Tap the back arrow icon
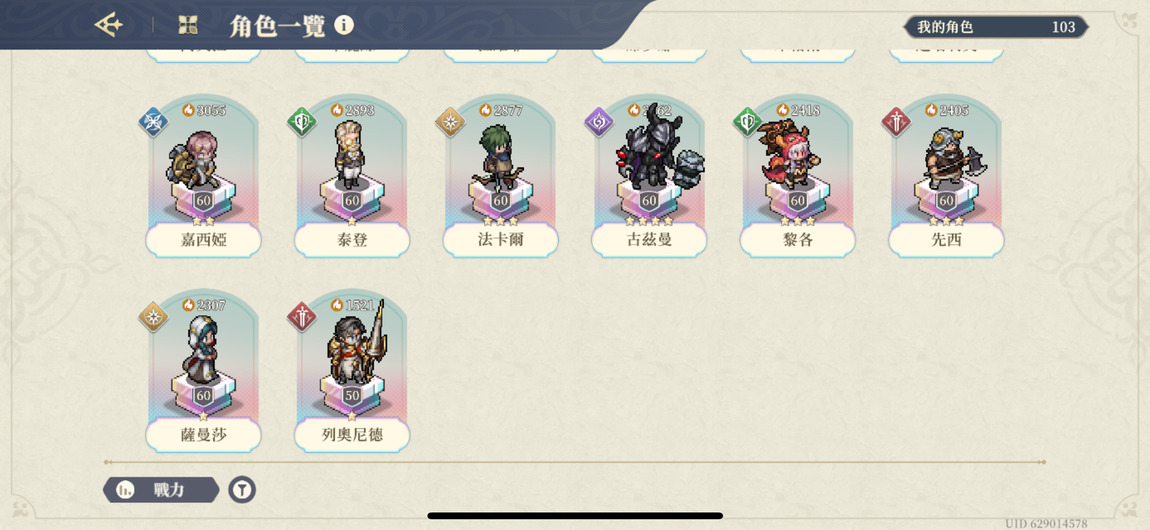The height and width of the screenshot is (530, 1150). 109,26
